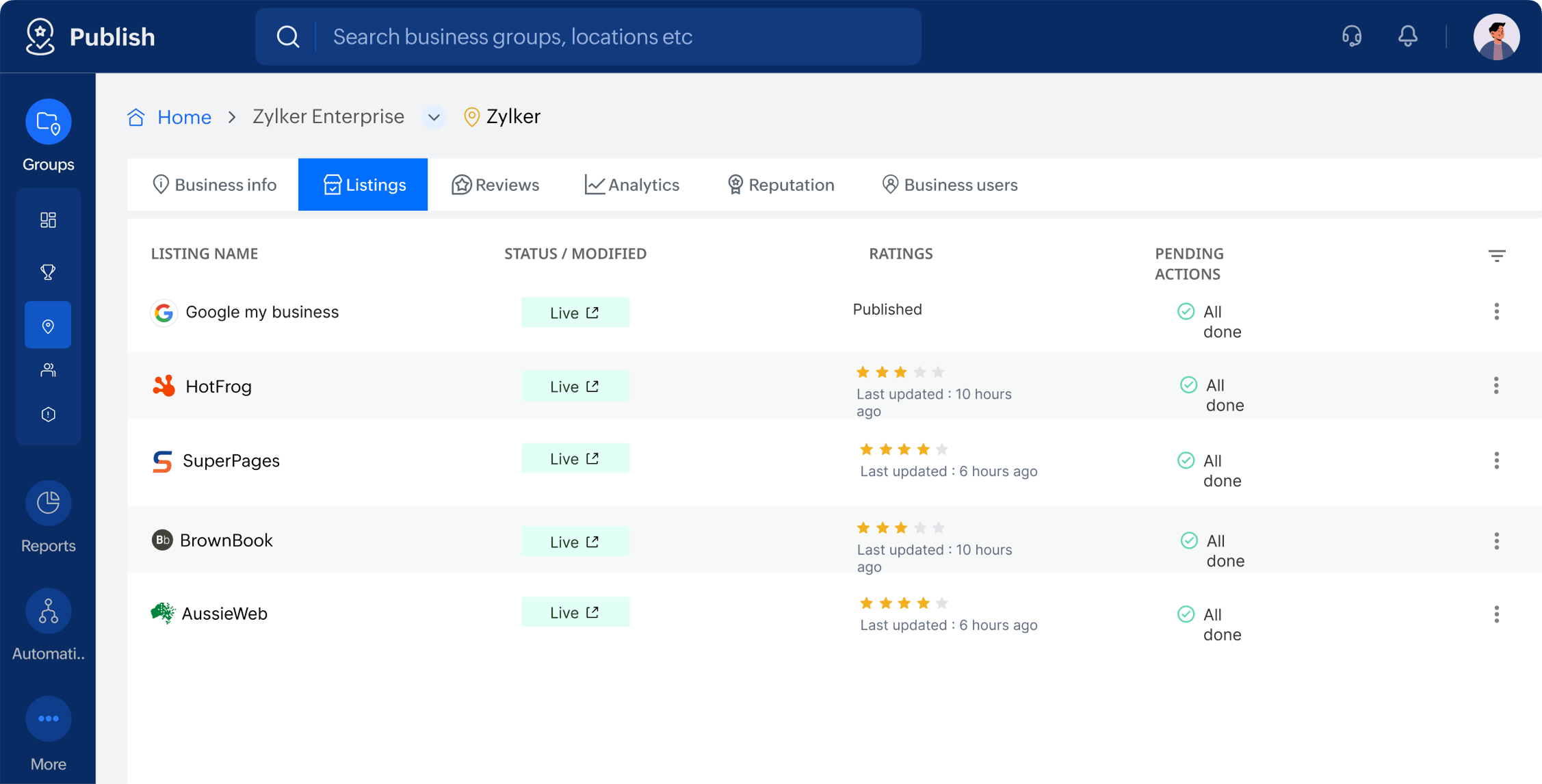Switch to the Business users tab
Screen dimensions: 1542x784
click(950, 185)
